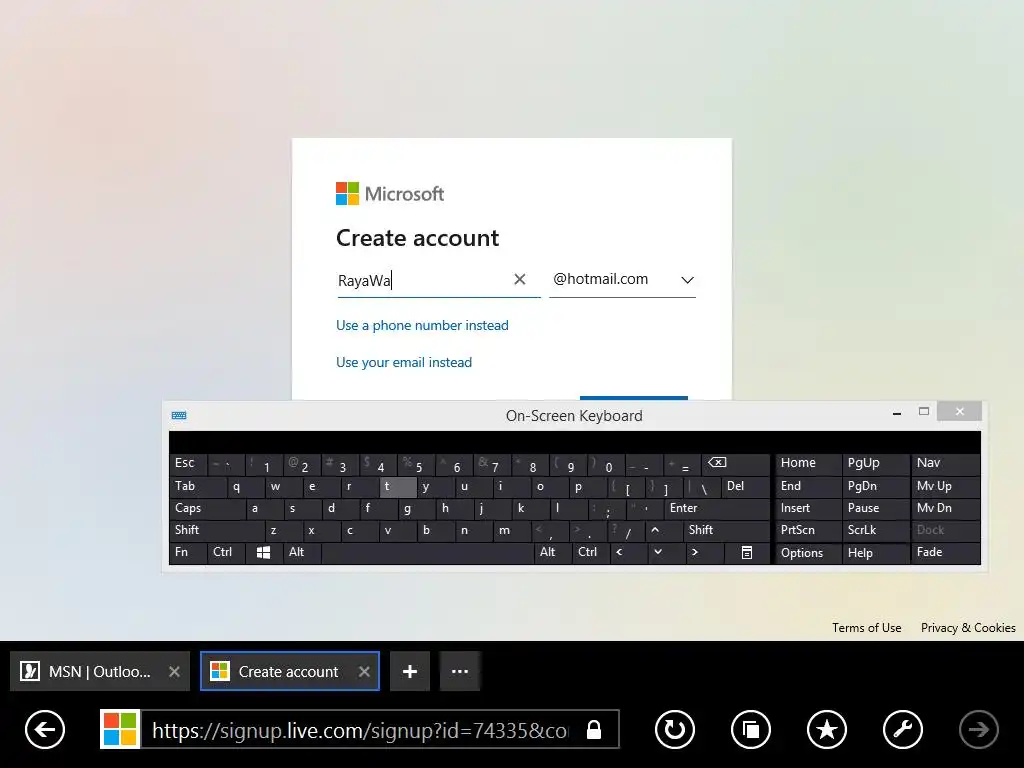Viewport: 1024px width, 768px height.
Task: Toggle the Caps lock key
Action: click(208, 508)
